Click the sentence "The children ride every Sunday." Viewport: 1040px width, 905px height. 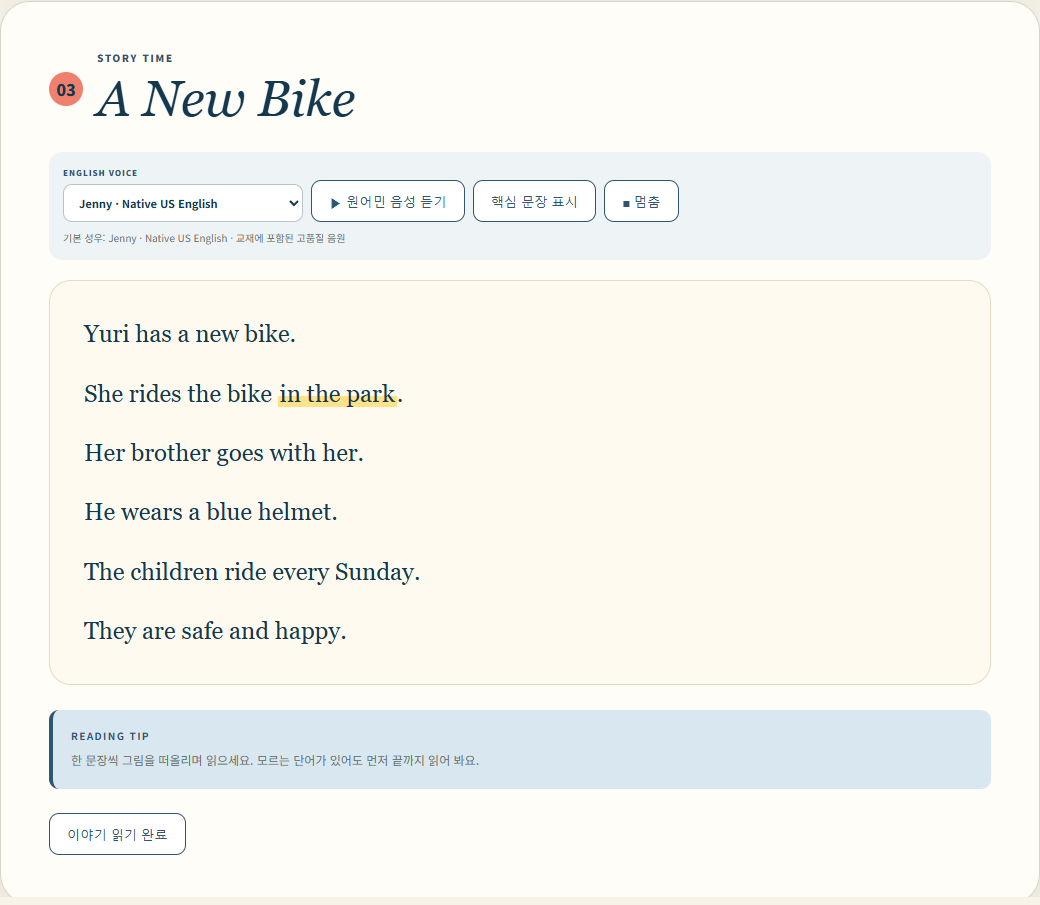pyautogui.click(x=252, y=572)
